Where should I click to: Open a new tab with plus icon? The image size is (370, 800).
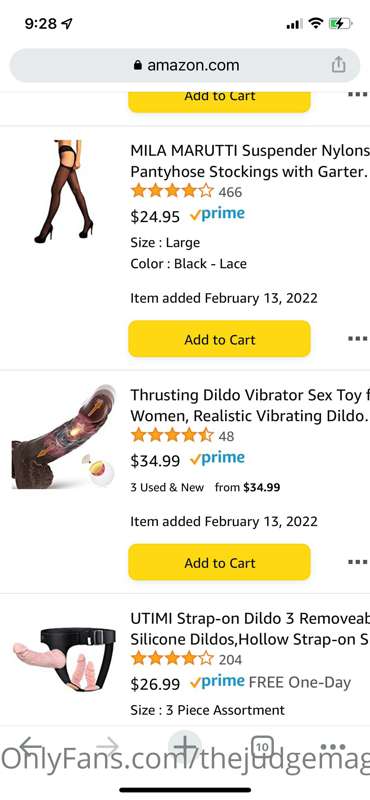(x=185, y=746)
